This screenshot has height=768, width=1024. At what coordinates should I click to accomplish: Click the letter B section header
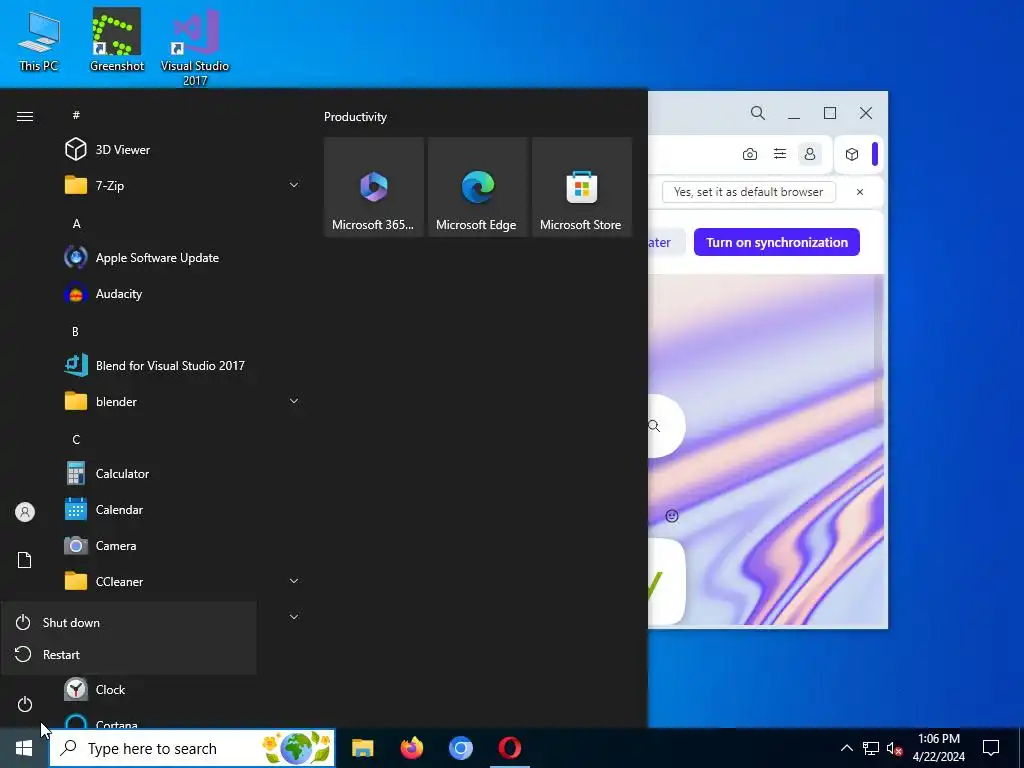75,331
